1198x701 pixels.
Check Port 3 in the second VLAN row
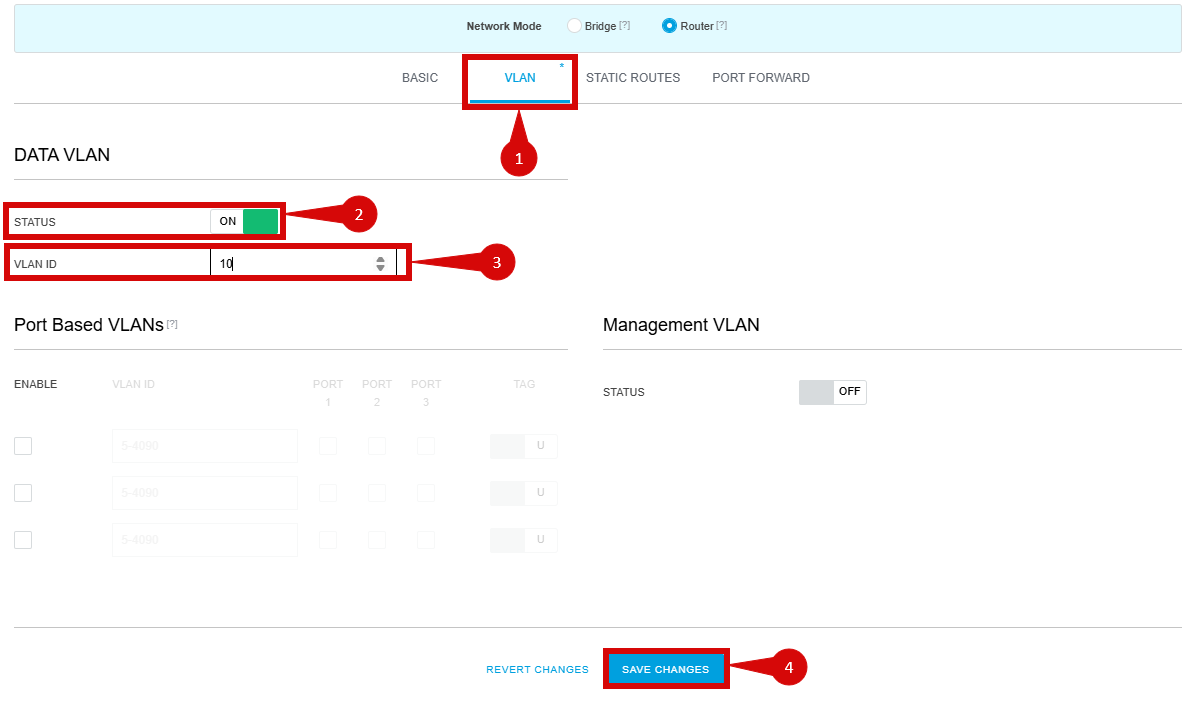pos(426,493)
